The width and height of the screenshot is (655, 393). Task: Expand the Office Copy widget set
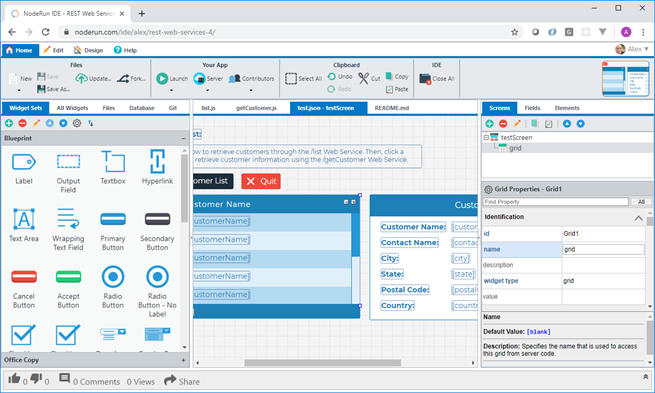183,360
